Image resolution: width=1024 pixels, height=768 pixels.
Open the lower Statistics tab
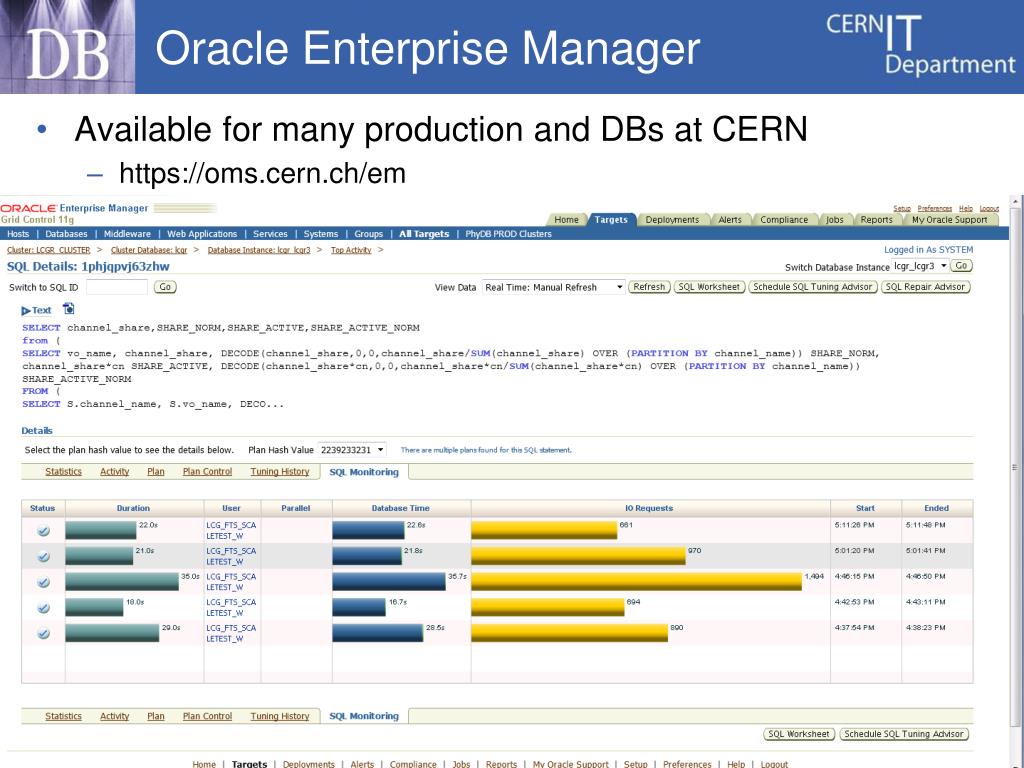point(63,716)
